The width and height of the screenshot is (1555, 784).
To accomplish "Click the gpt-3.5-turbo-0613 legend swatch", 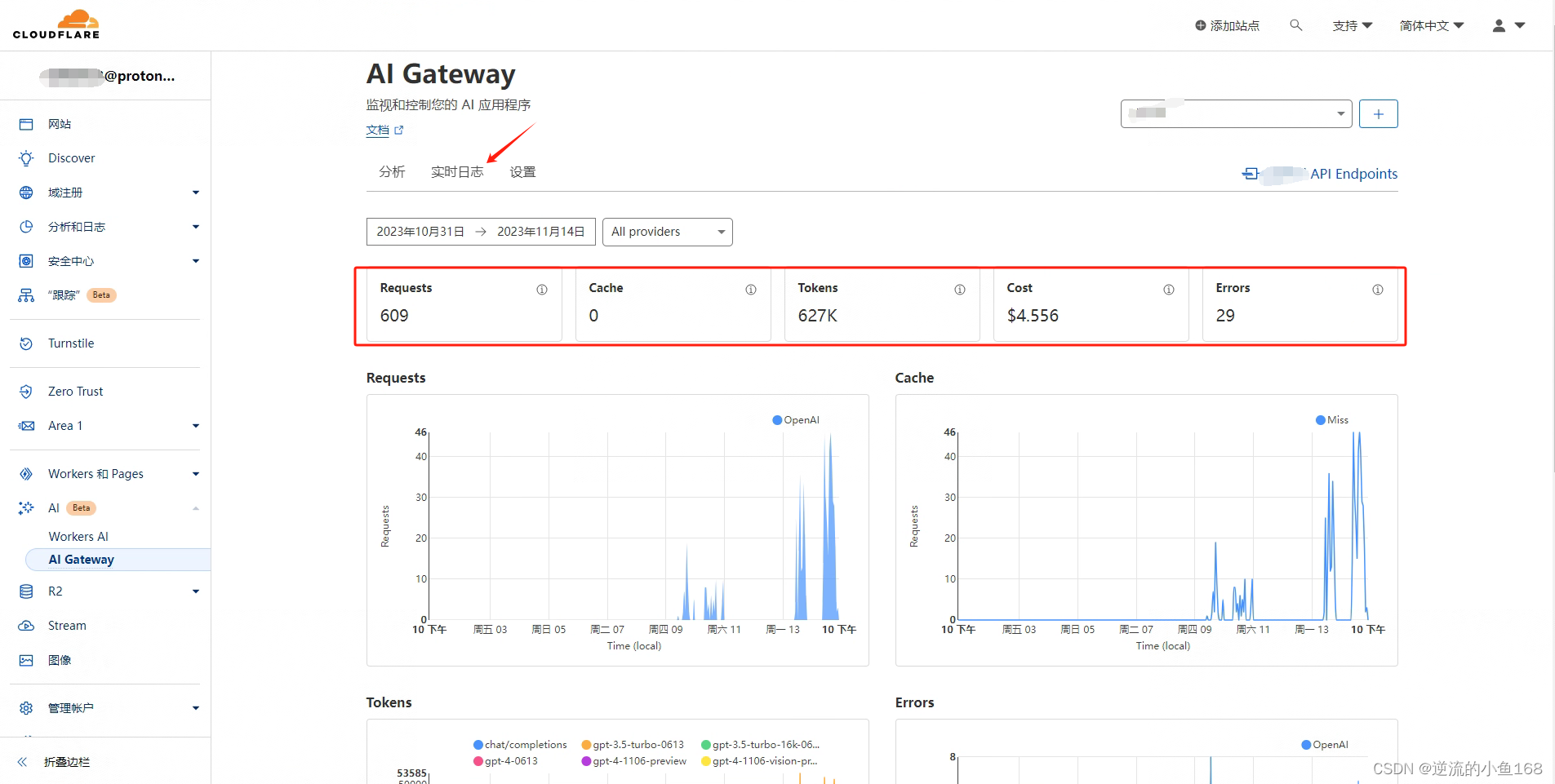I will pos(586,745).
